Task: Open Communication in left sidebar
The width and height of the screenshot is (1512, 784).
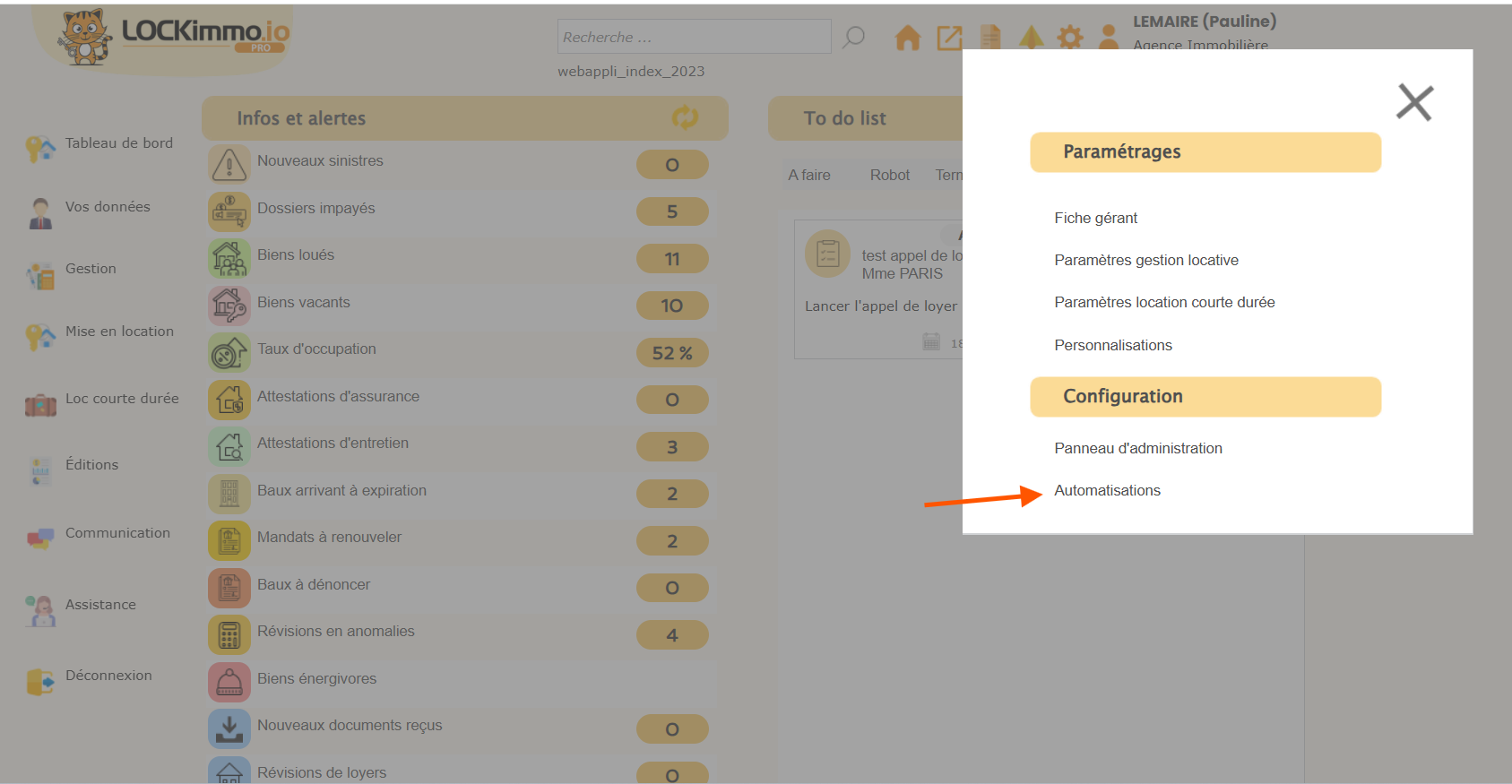Action: click(117, 533)
